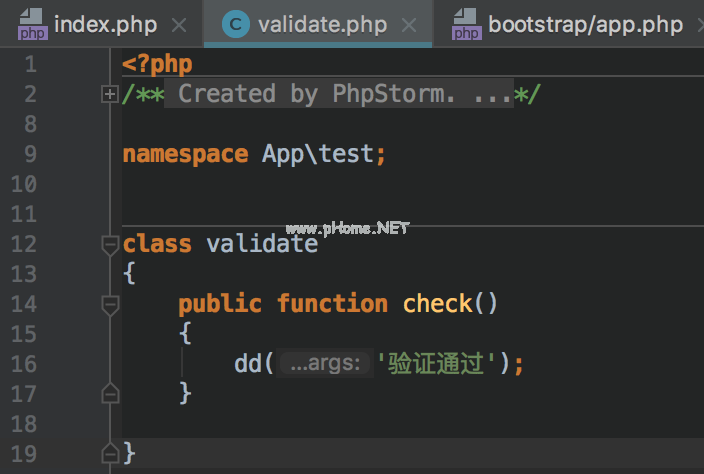704x474 pixels.
Task: Click the PHP file icon on index.php tab
Action: (x=32, y=25)
